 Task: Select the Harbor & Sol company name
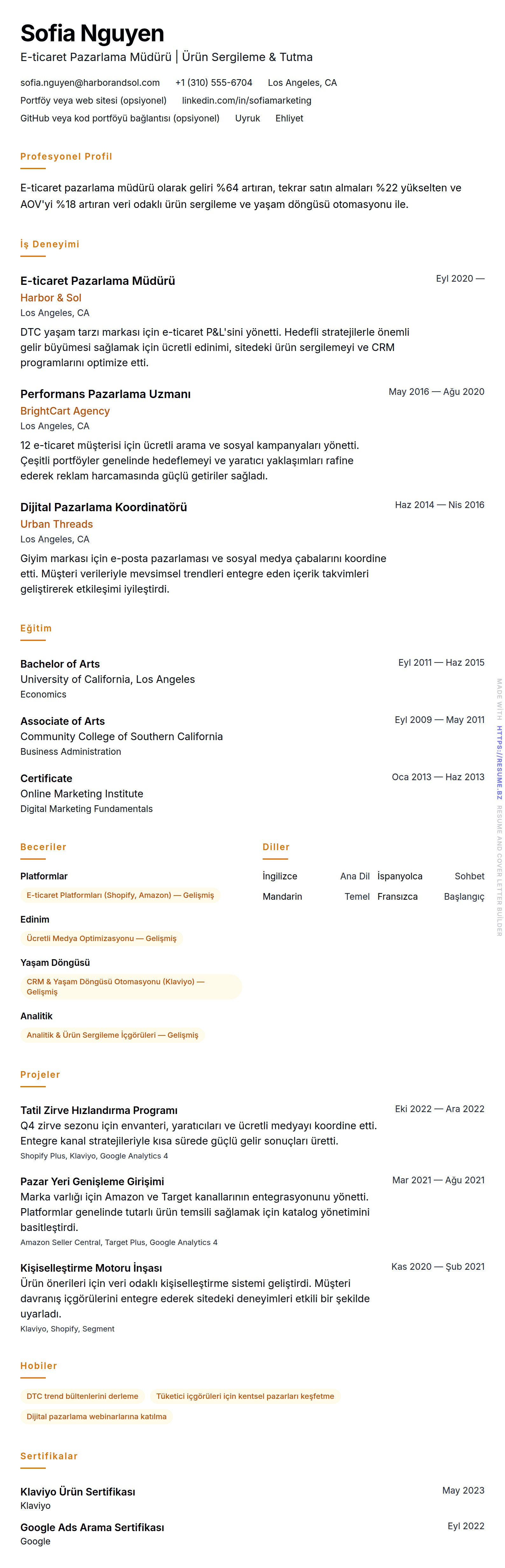coord(51,298)
